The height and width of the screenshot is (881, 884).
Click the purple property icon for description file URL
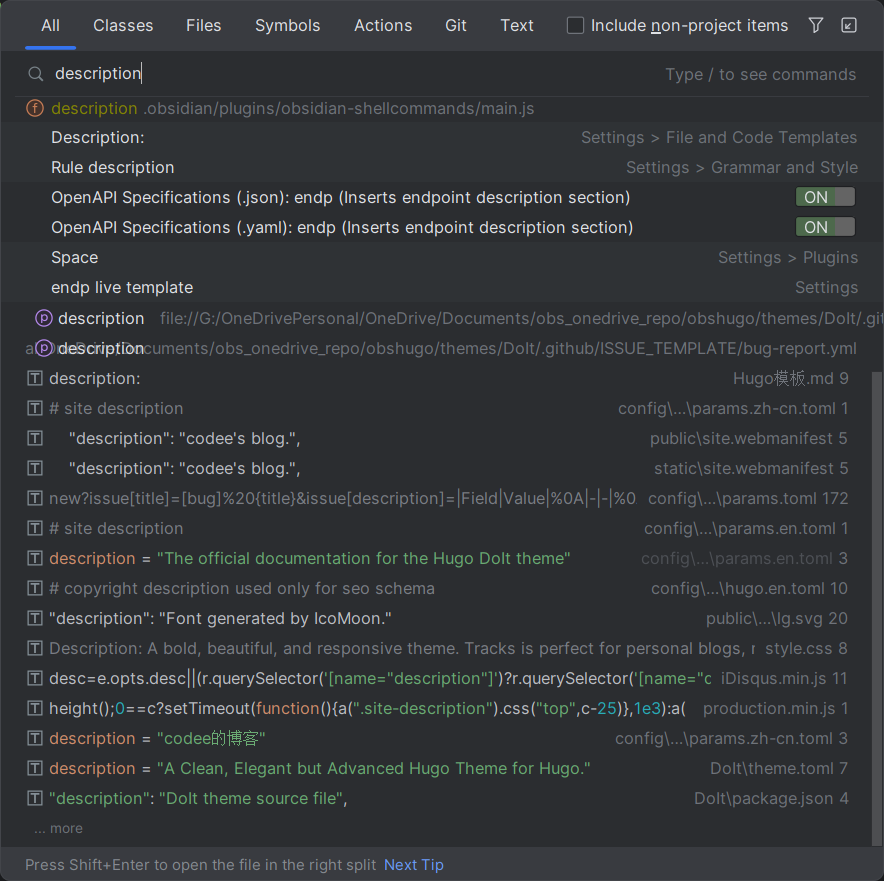point(44,318)
